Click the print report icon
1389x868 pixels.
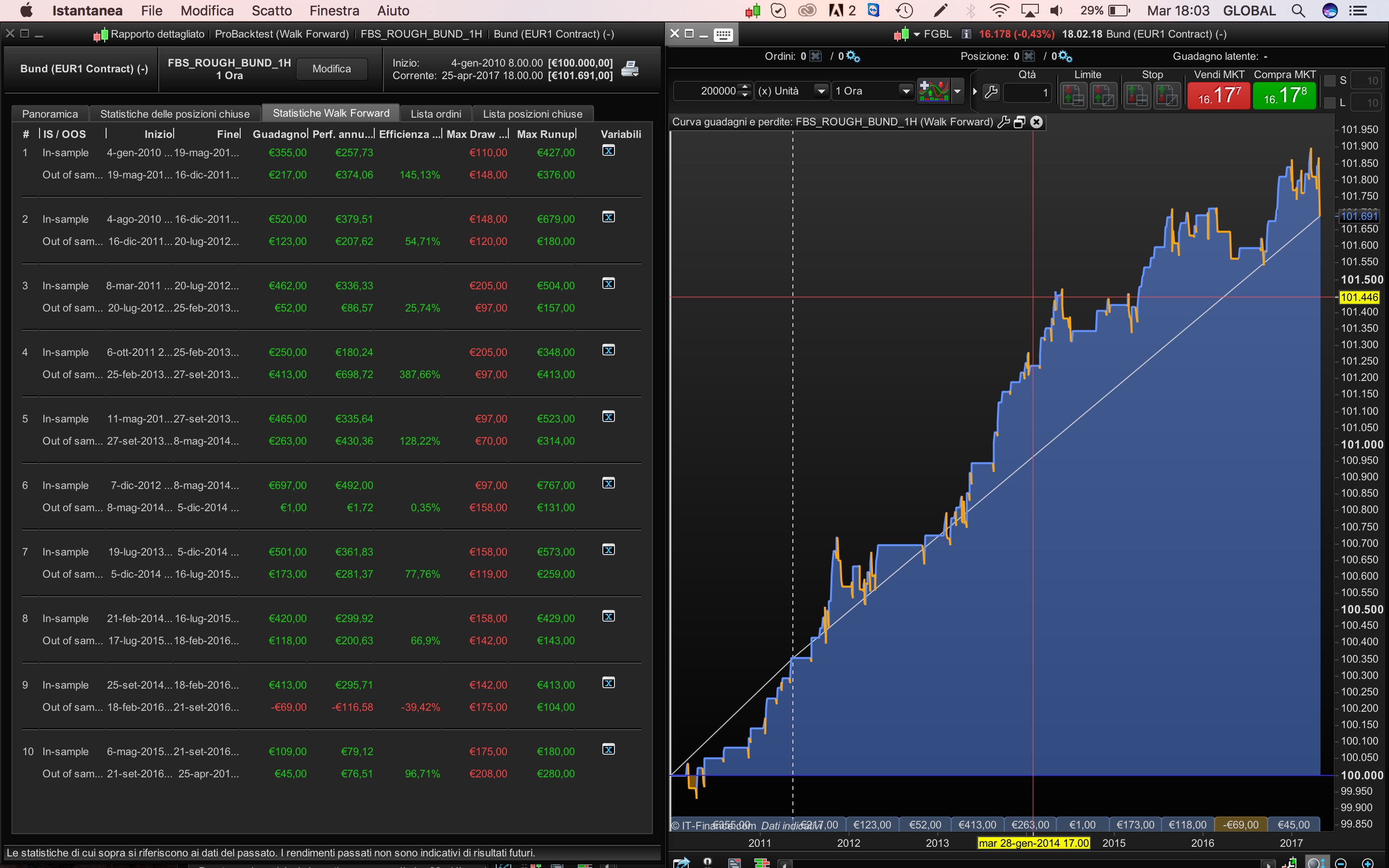(x=630, y=69)
